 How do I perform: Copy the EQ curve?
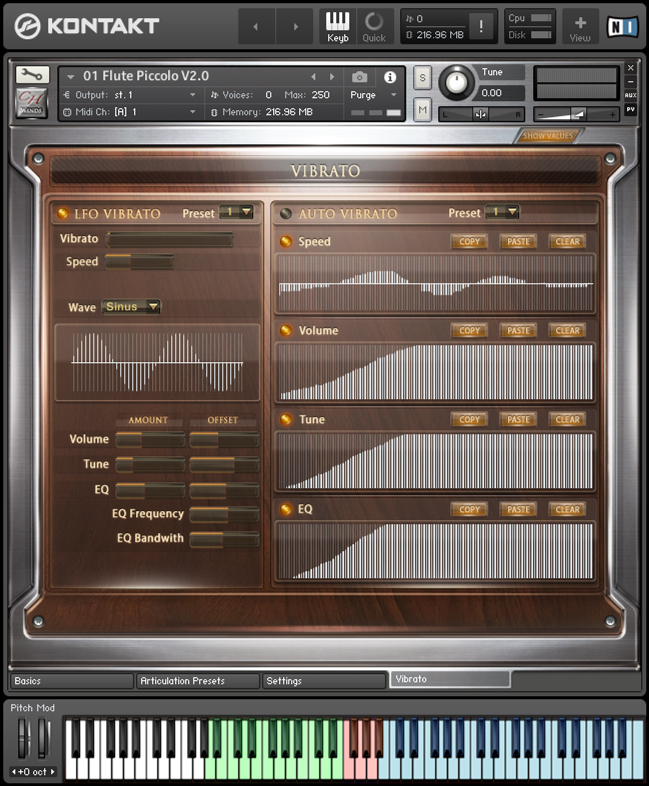tap(469, 509)
